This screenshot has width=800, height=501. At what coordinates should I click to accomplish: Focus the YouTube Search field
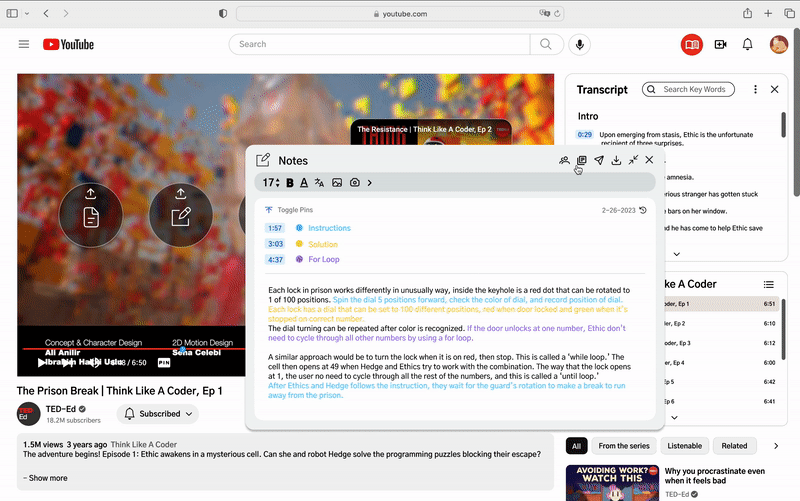[380, 44]
